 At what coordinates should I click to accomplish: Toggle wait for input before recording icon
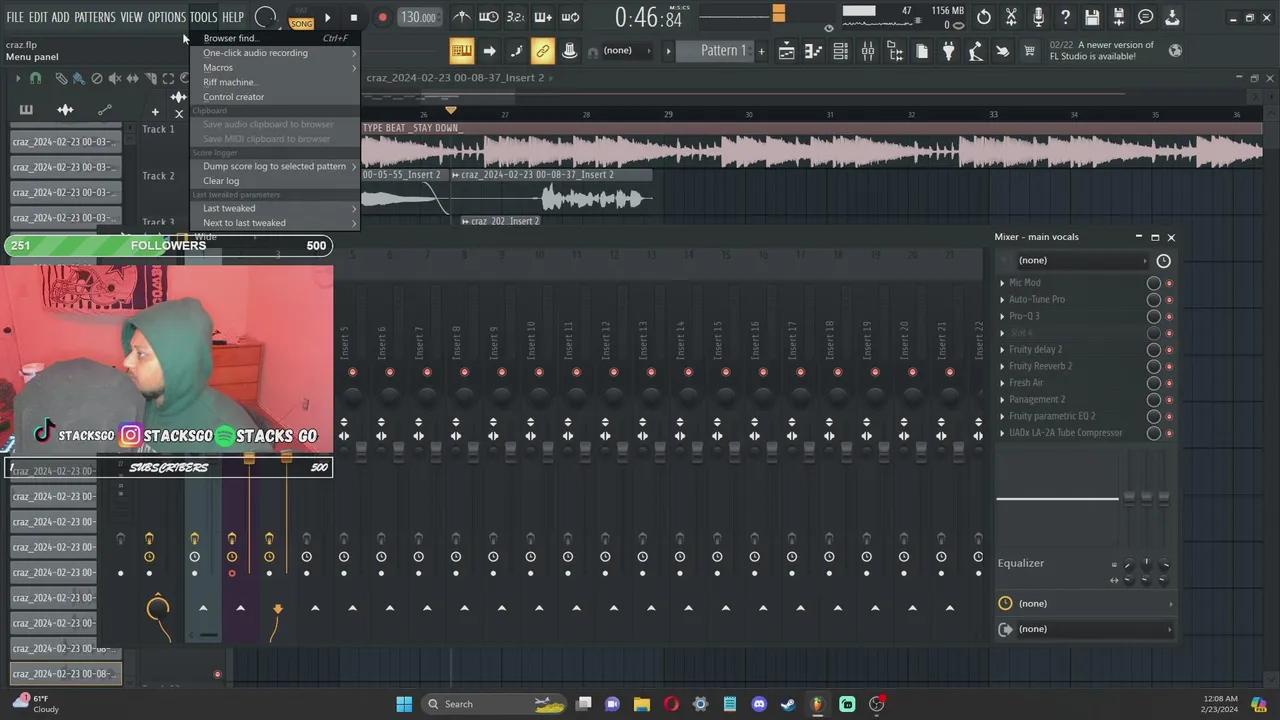(x=489, y=17)
